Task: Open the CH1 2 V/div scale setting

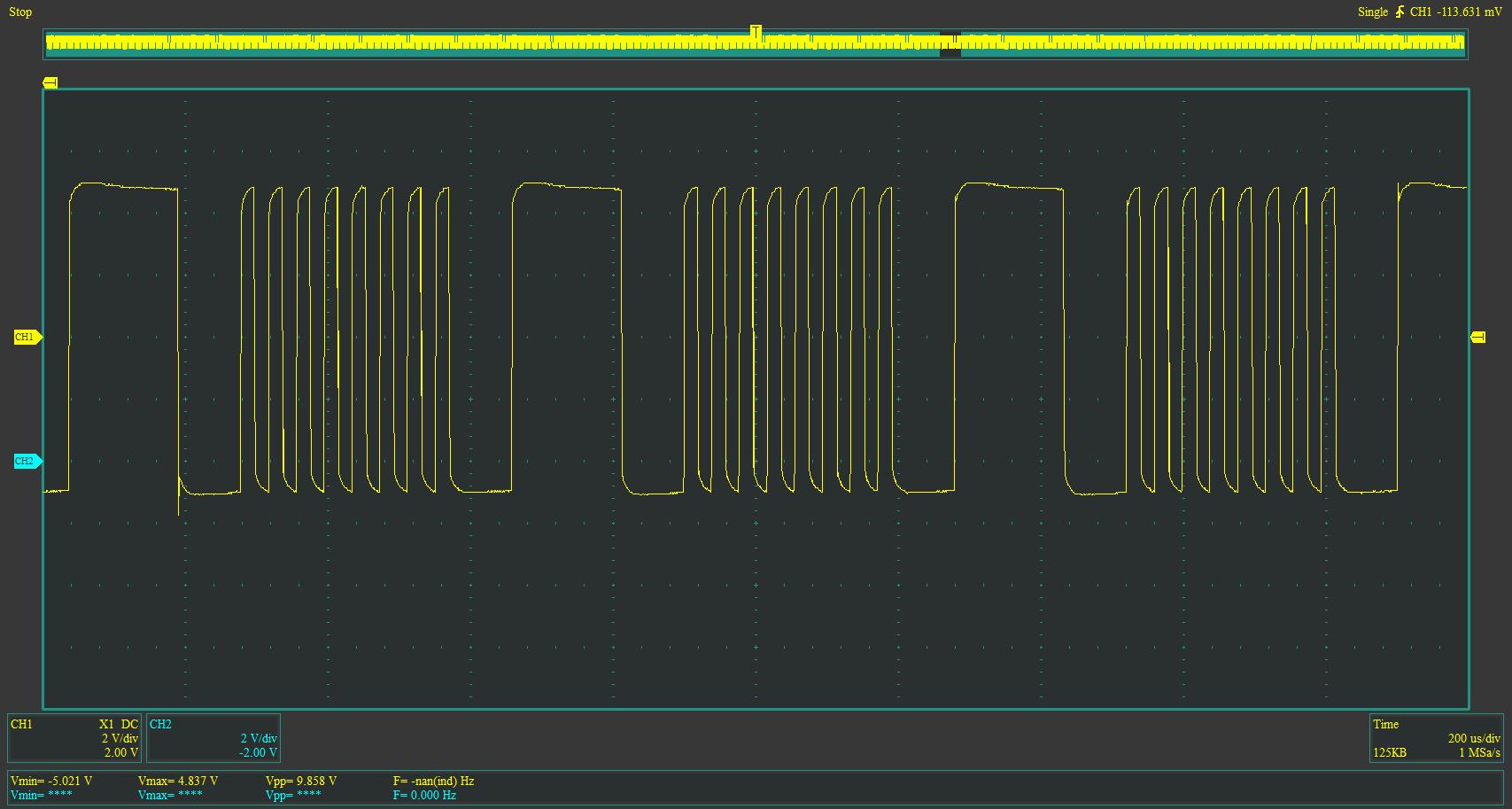Action: click(x=120, y=738)
